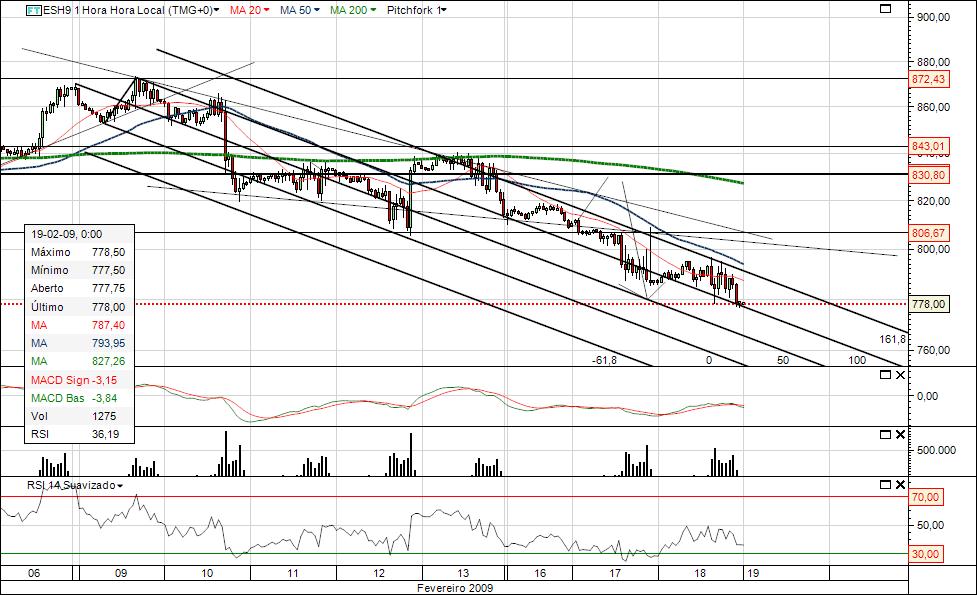Click the Fevereiro 2009 month label
977x595 pixels.
[455, 588]
